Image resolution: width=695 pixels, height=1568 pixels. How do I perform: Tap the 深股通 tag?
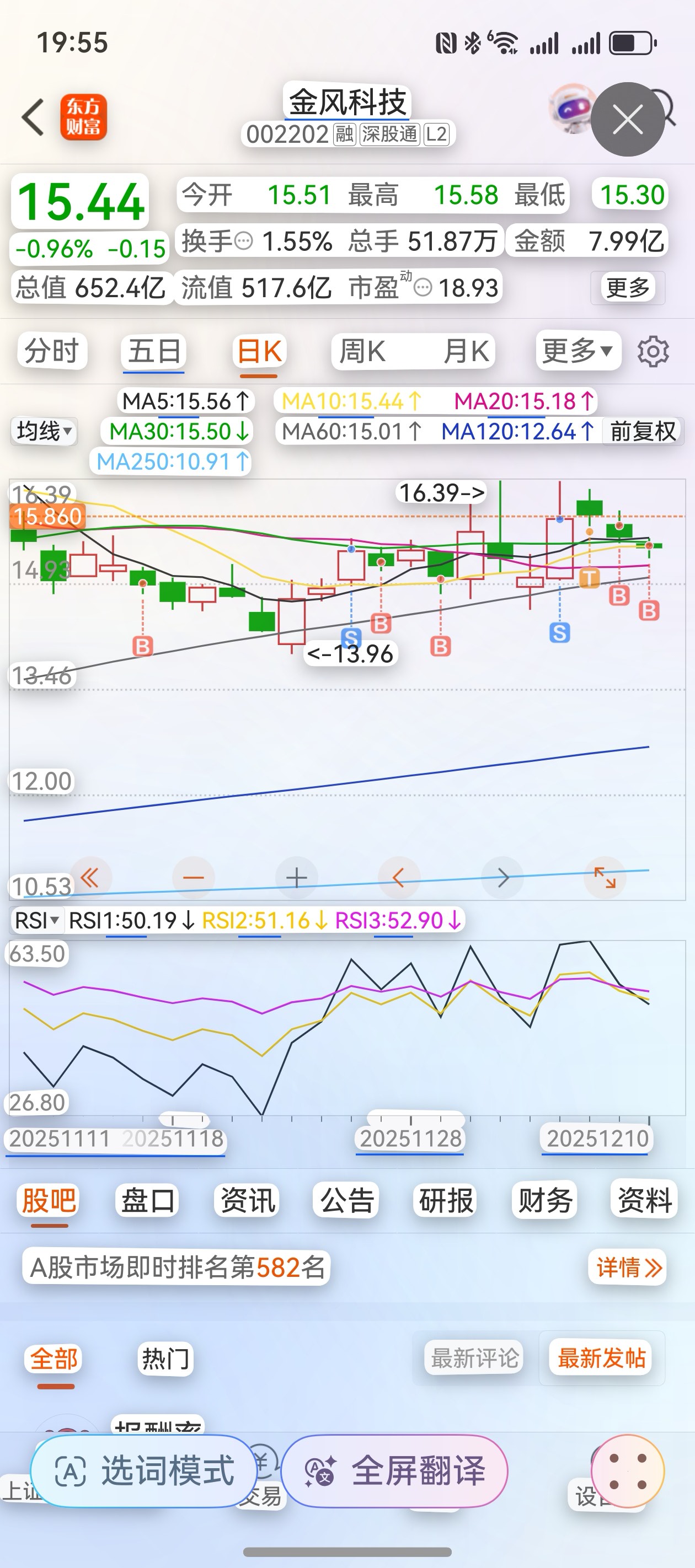tap(390, 133)
